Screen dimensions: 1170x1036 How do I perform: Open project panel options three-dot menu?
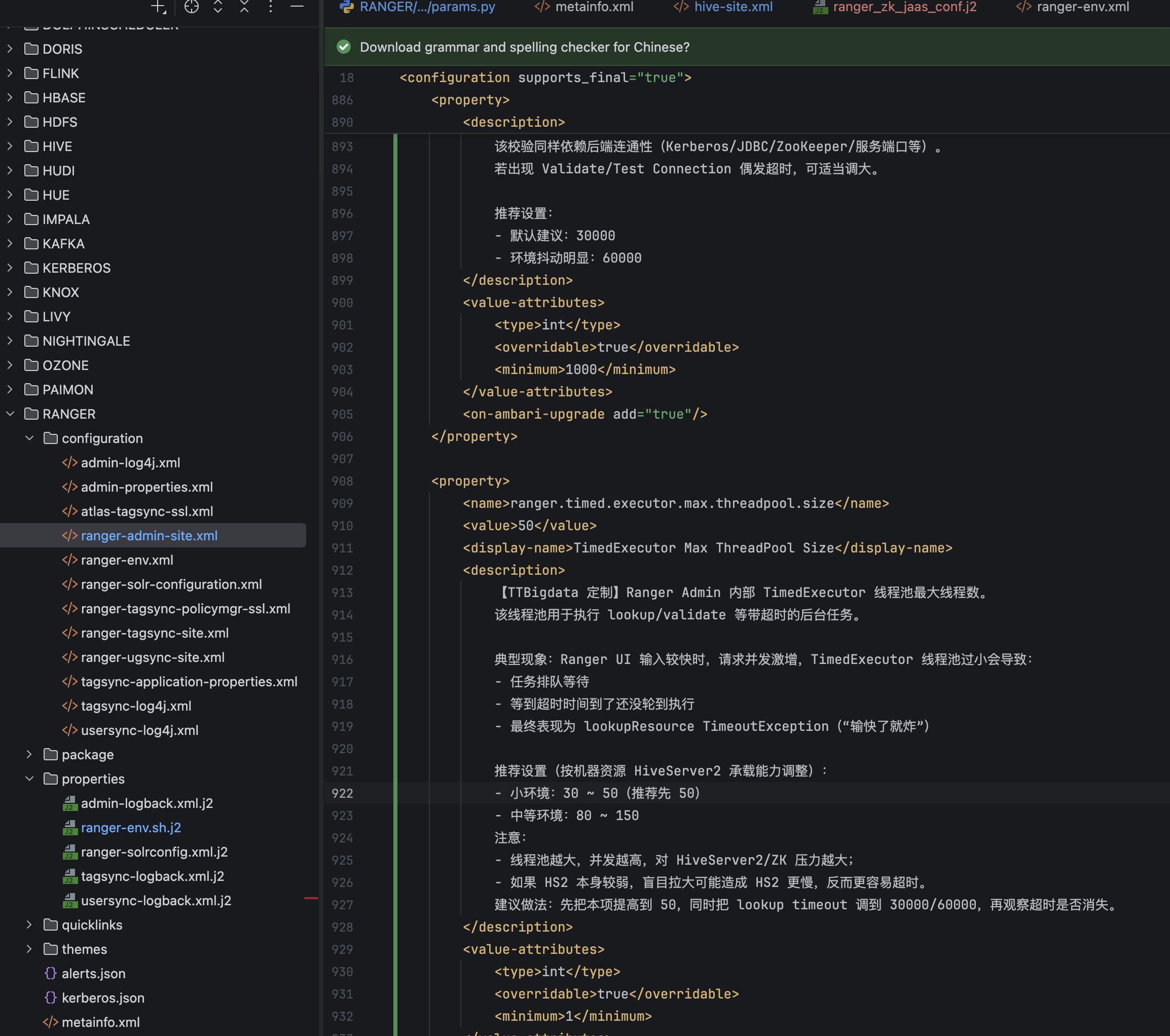point(271,7)
